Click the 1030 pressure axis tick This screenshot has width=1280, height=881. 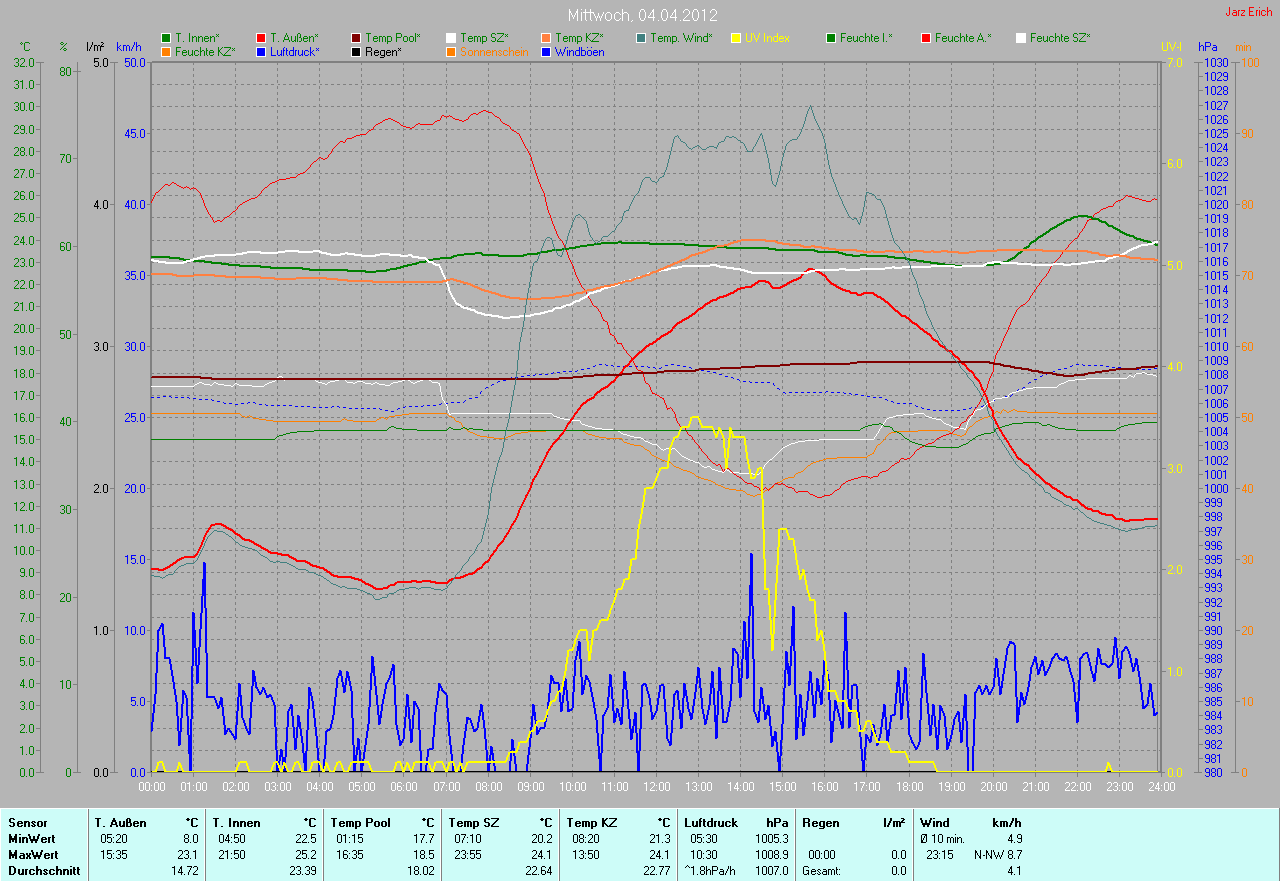pos(1215,62)
